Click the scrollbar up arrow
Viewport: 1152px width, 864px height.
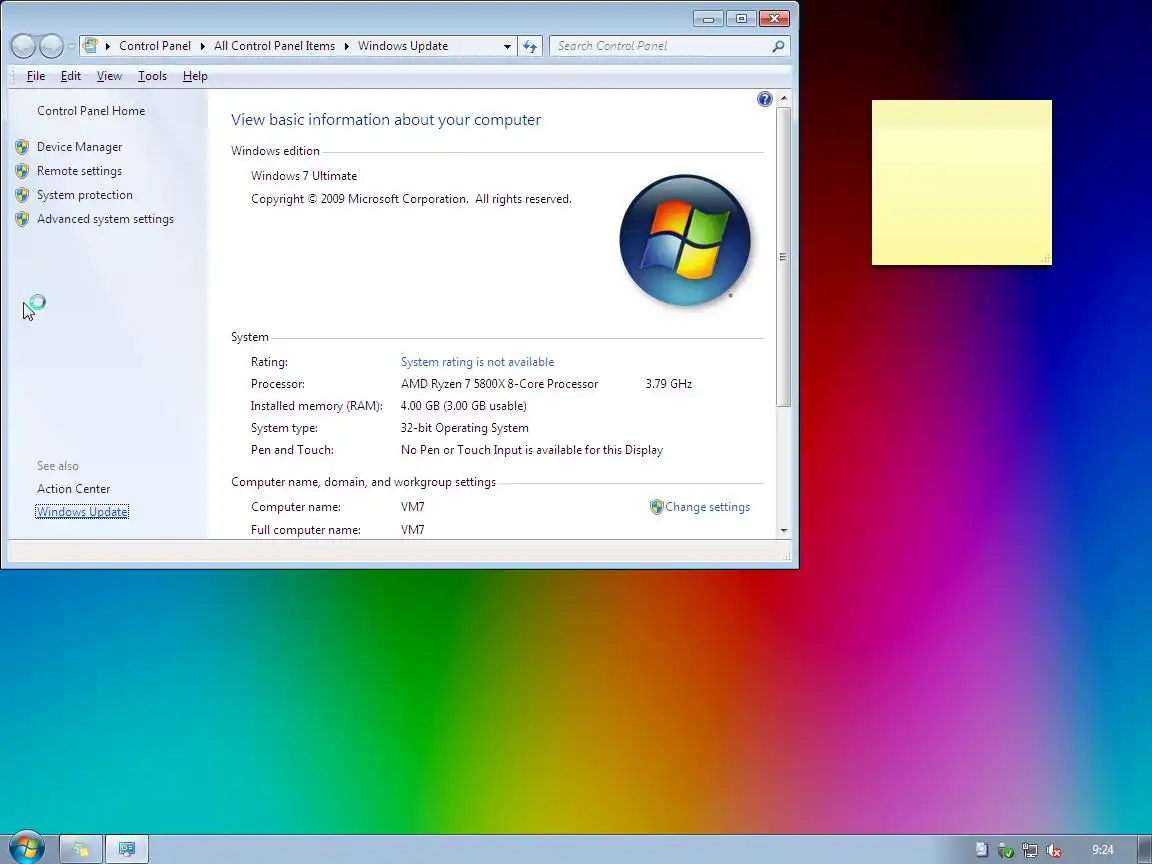tap(784, 98)
